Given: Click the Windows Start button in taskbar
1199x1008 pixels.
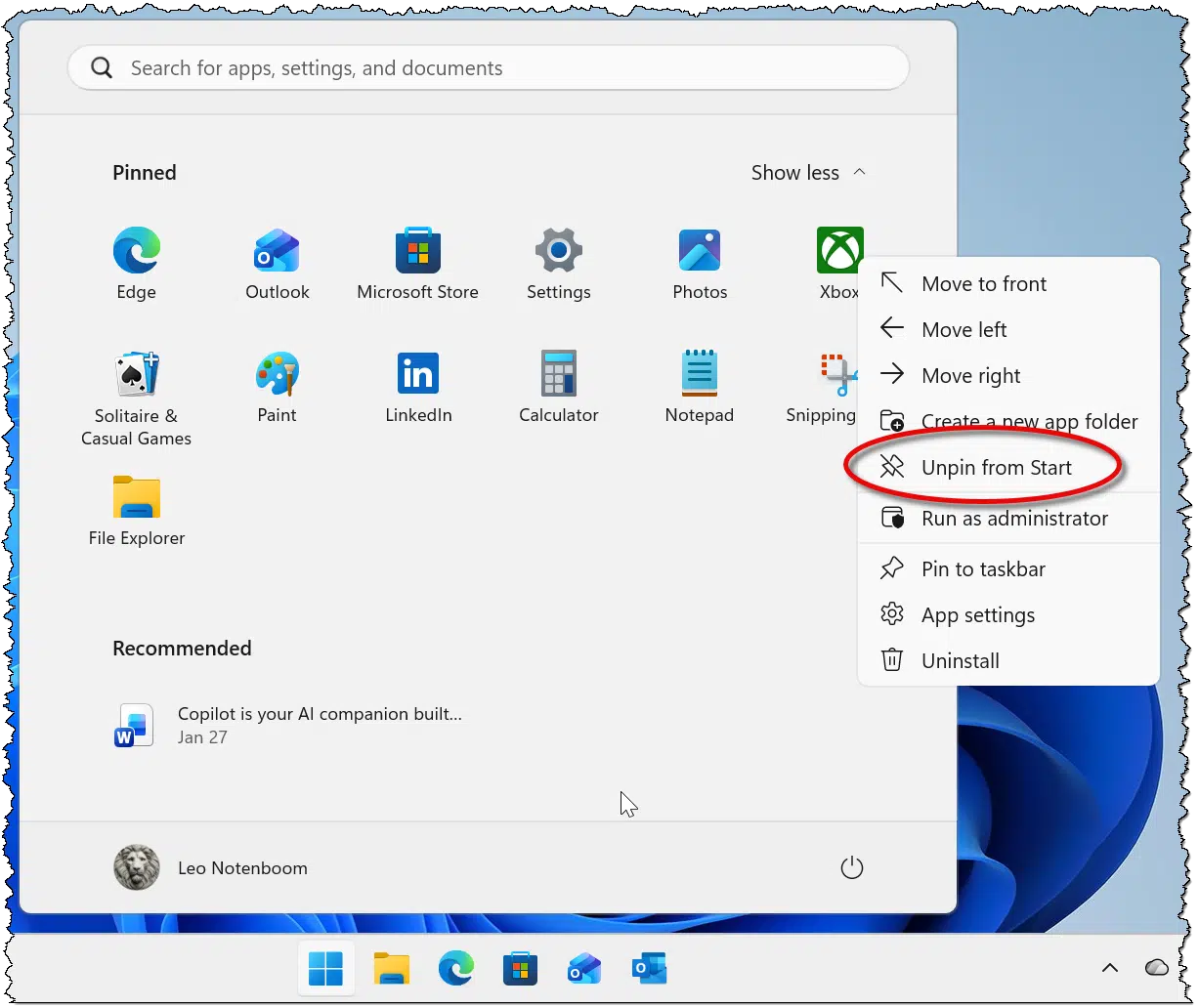Looking at the screenshot, I should tap(325, 968).
